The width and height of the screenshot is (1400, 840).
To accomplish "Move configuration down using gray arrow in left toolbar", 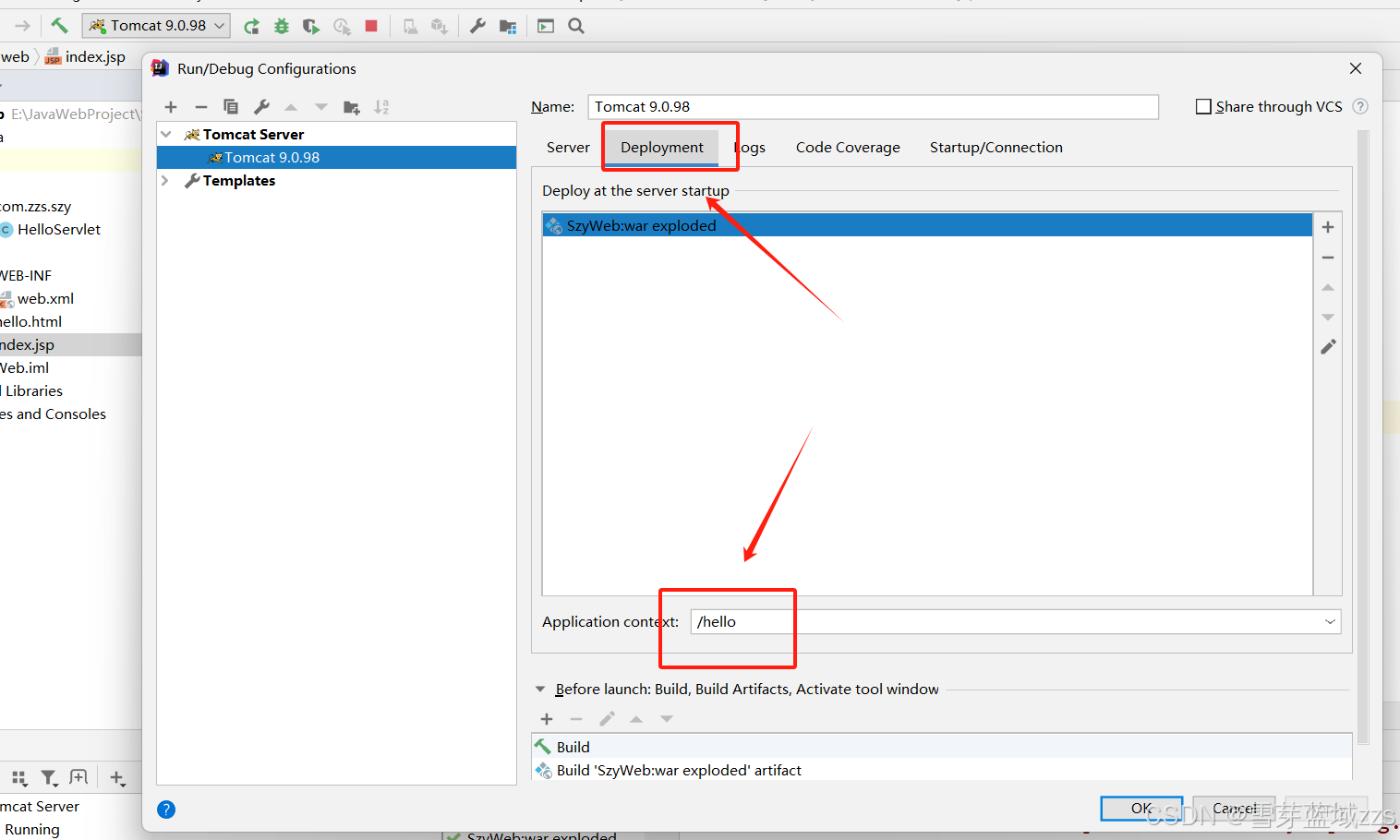I will pos(321,107).
